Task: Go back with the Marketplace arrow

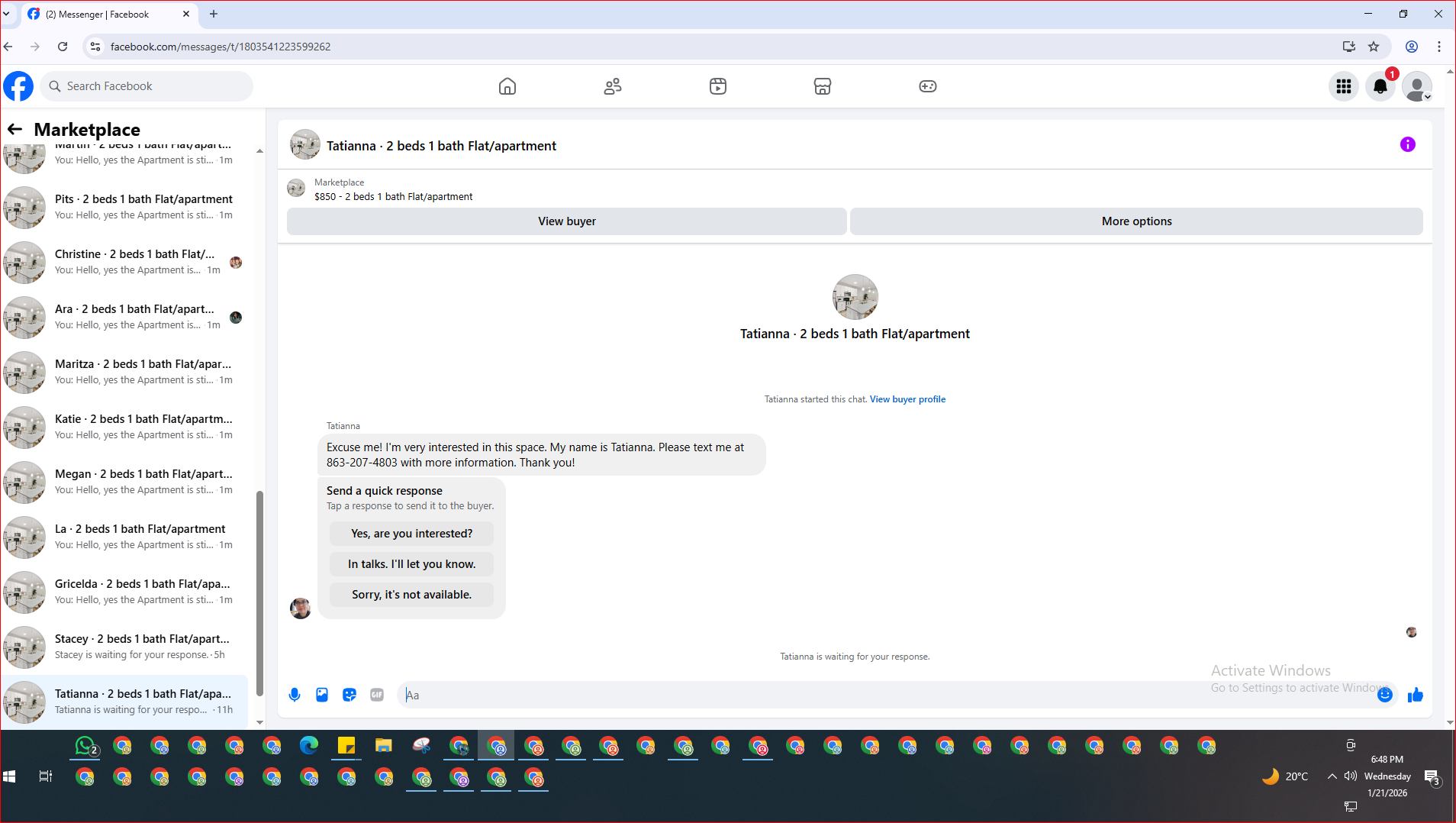Action: coord(14,129)
